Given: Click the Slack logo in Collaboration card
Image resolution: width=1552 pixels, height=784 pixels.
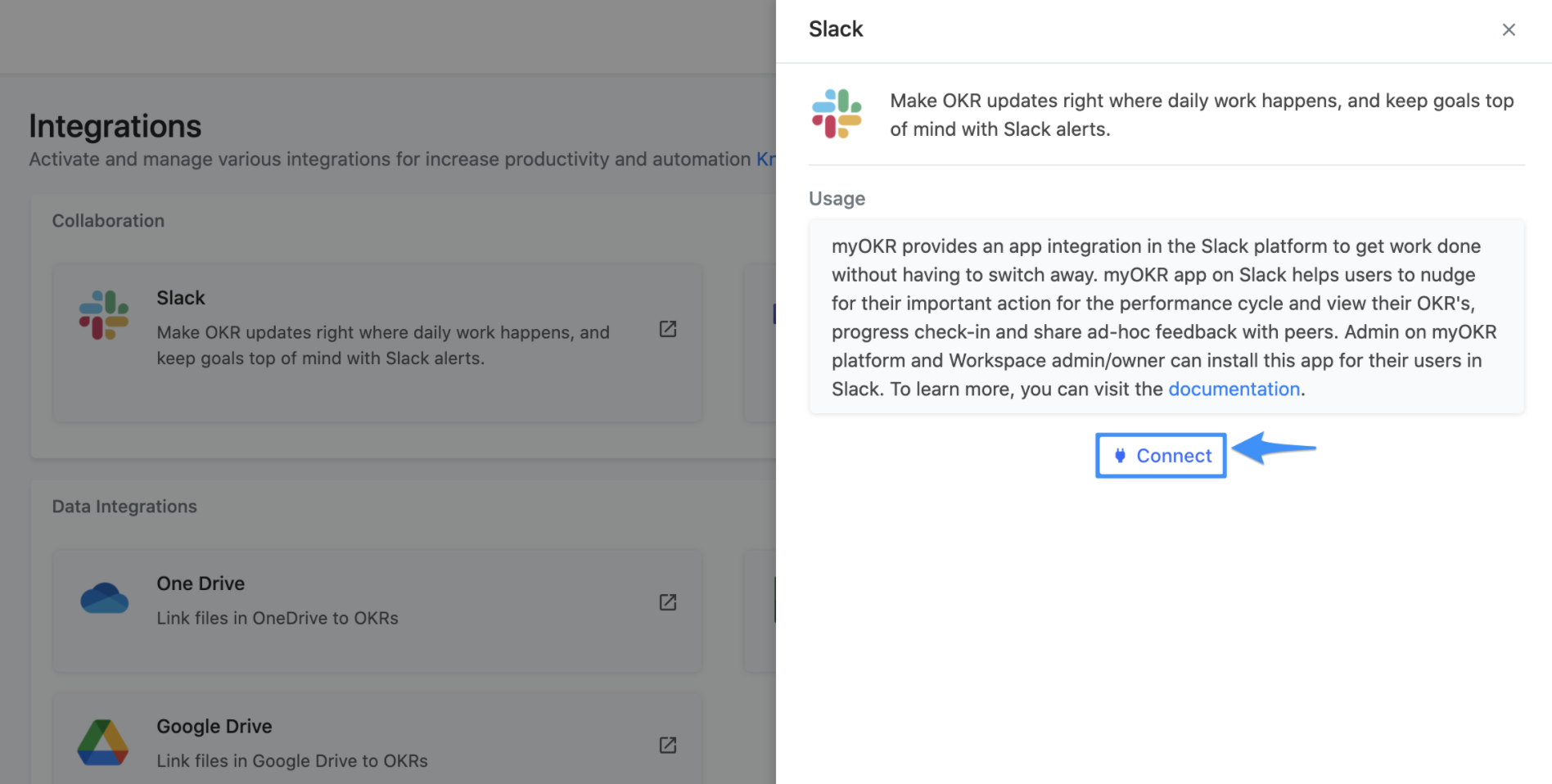Looking at the screenshot, I should (x=104, y=315).
